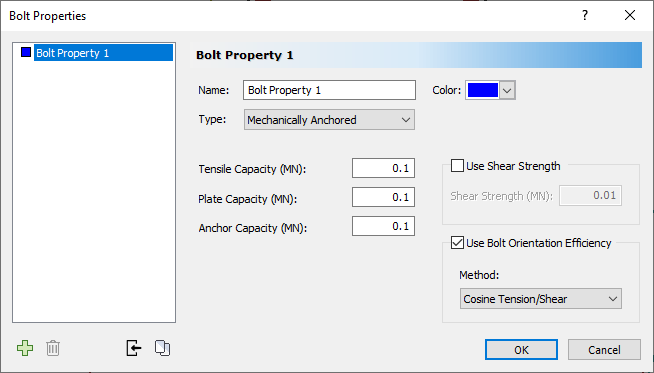Click the Tensile Capacity (MN) label

[252, 169]
